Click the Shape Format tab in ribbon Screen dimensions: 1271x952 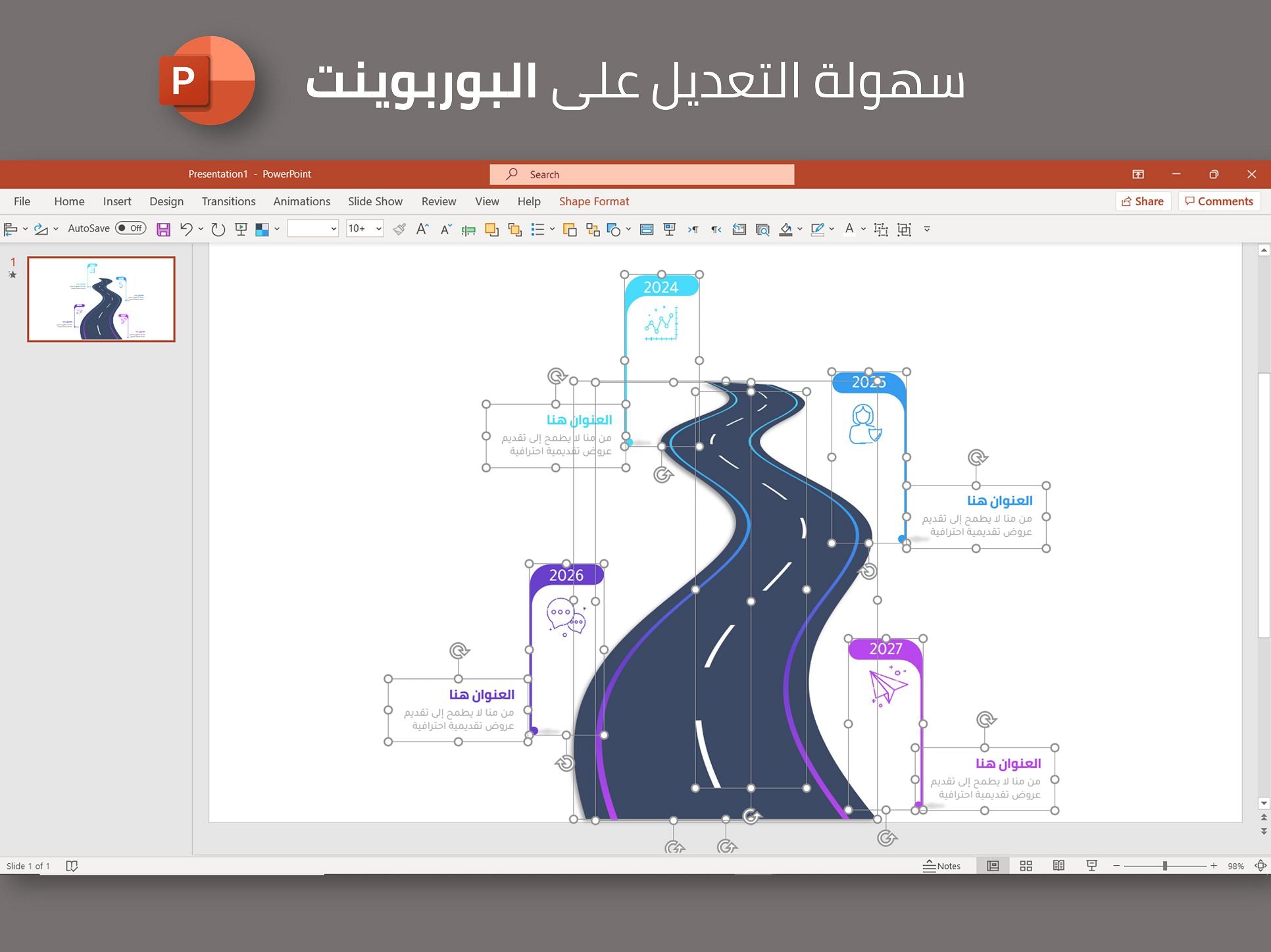click(594, 201)
